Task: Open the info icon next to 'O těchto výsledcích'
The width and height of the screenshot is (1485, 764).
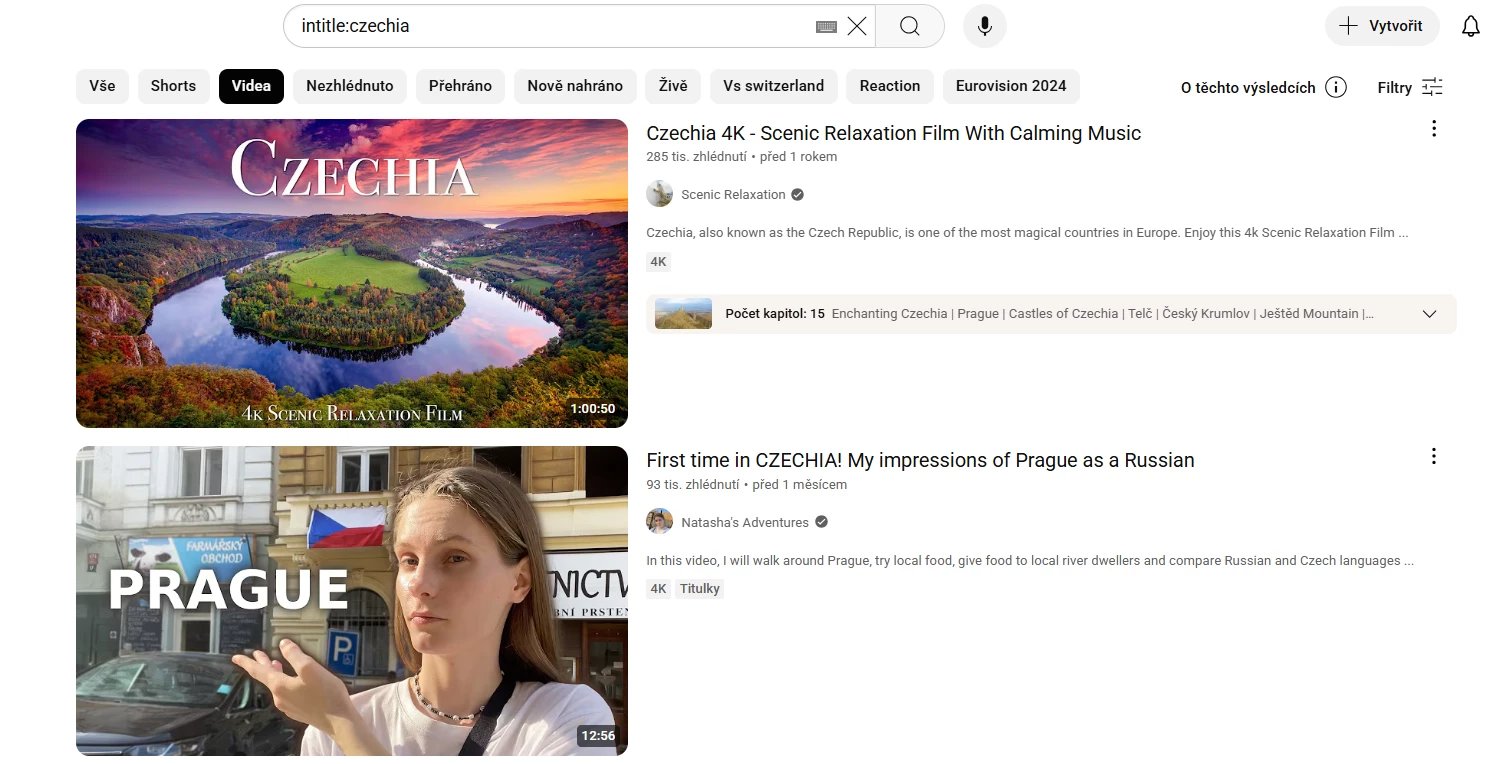Action: click(x=1335, y=87)
